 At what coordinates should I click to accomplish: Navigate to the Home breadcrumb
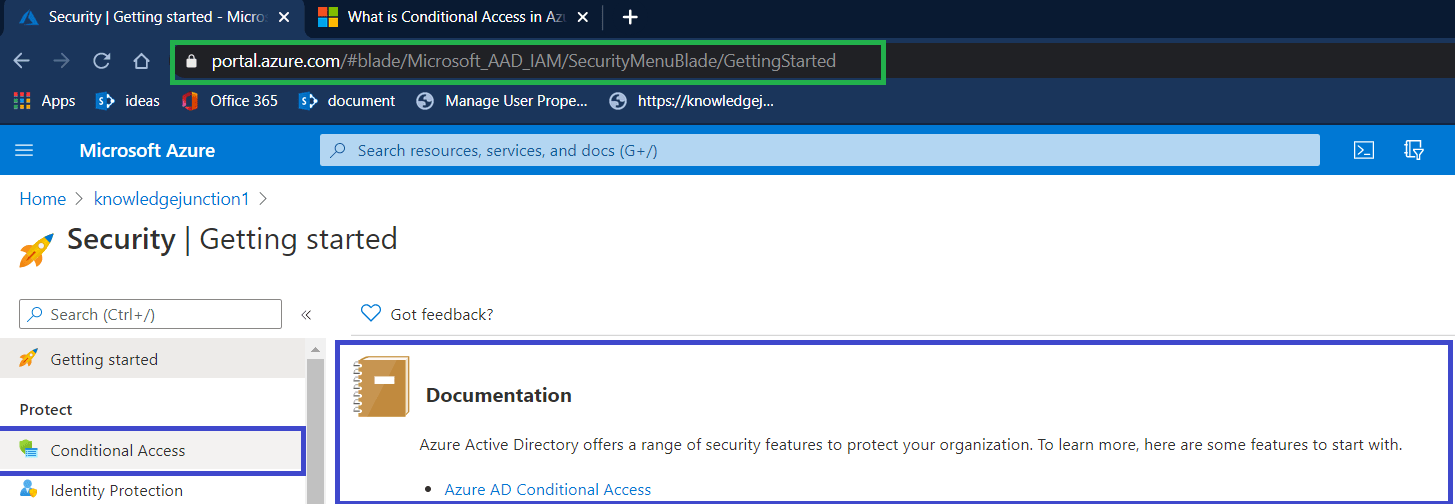point(43,199)
